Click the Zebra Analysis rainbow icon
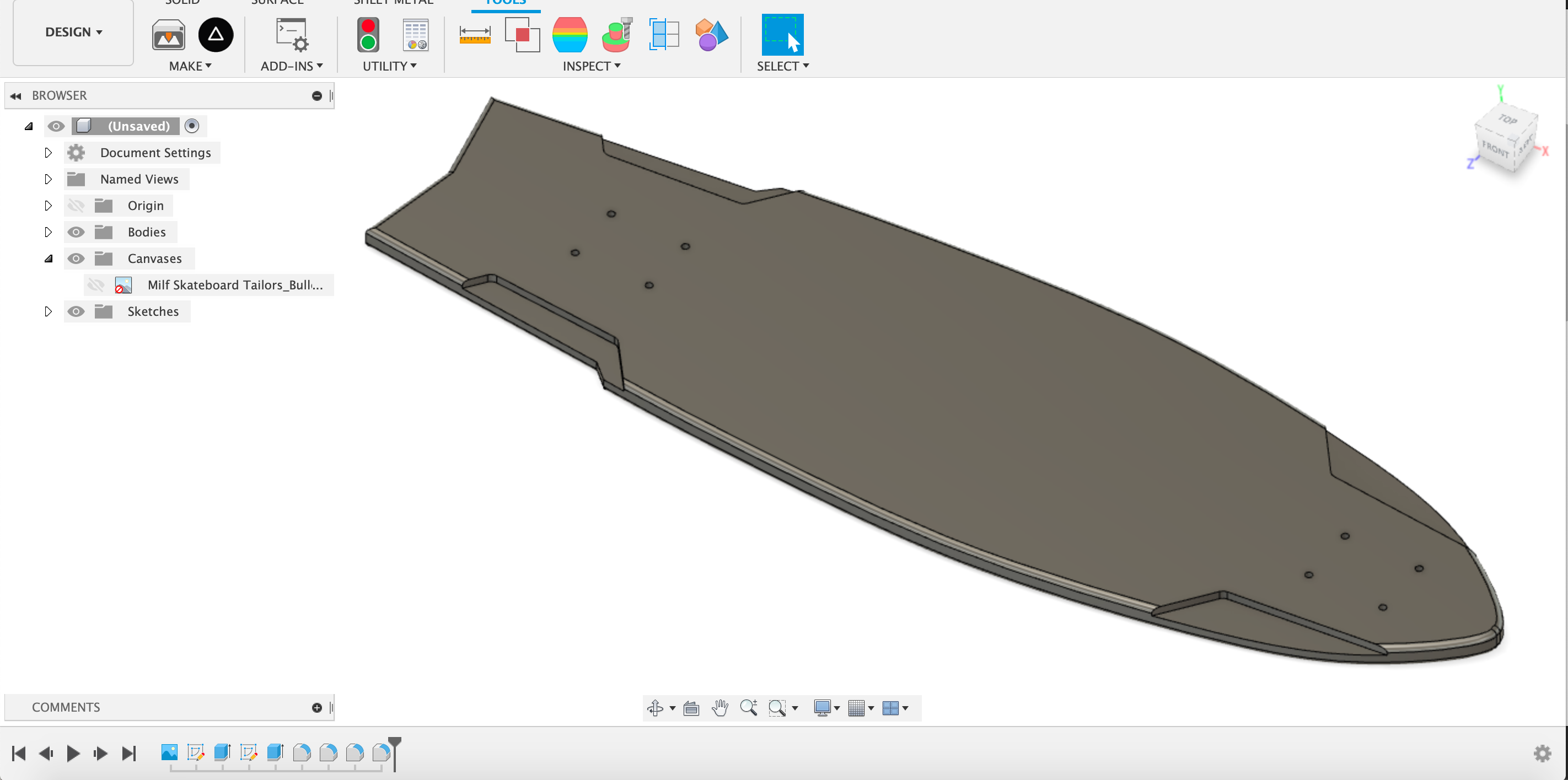 [x=570, y=35]
